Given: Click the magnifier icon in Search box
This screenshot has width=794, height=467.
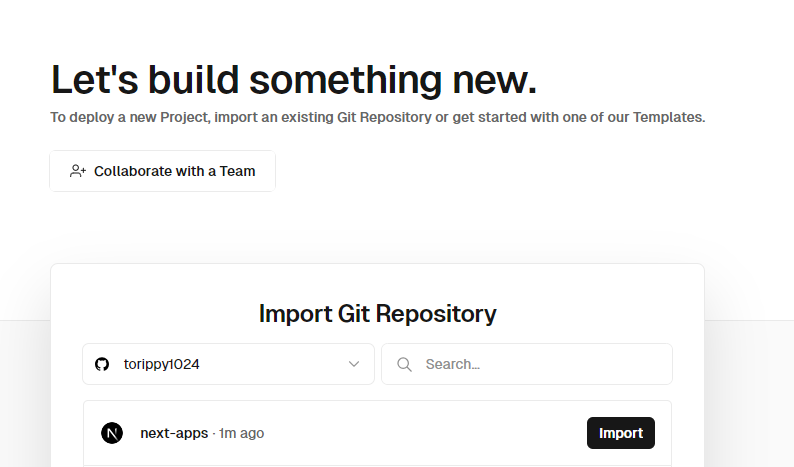Looking at the screenshot, I should [x=404, y=364].
